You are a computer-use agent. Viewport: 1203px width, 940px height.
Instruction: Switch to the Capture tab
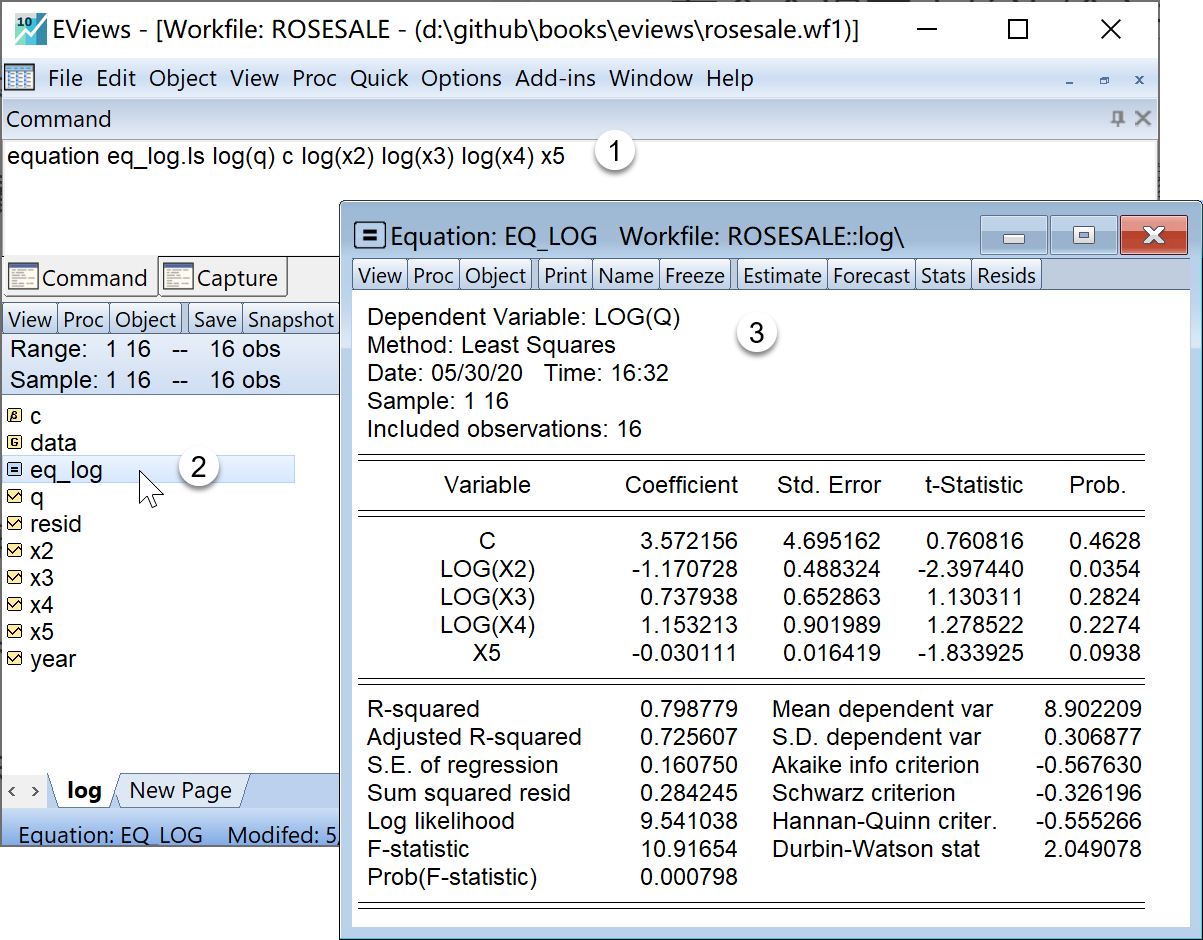(x=223, y=278)
